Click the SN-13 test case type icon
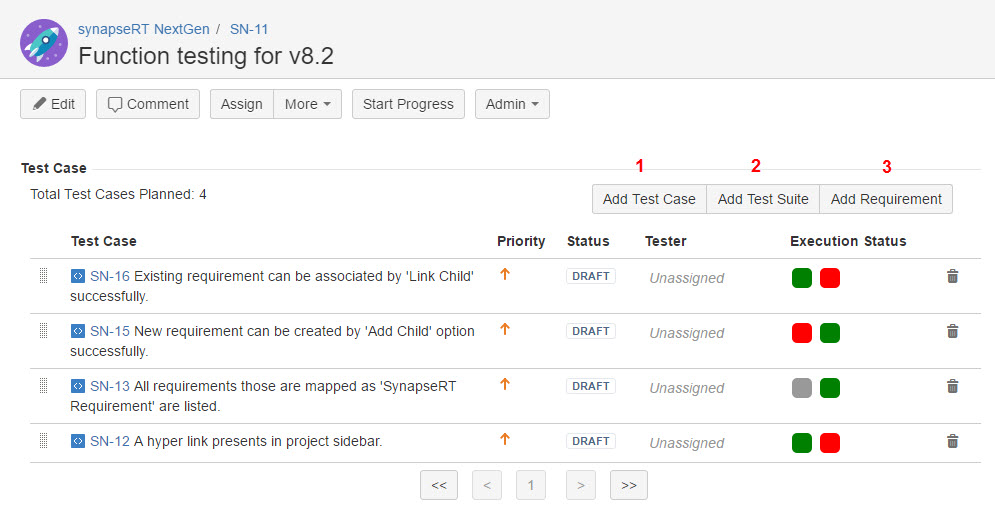The image size is (995, 527). (x=78, y=386)
